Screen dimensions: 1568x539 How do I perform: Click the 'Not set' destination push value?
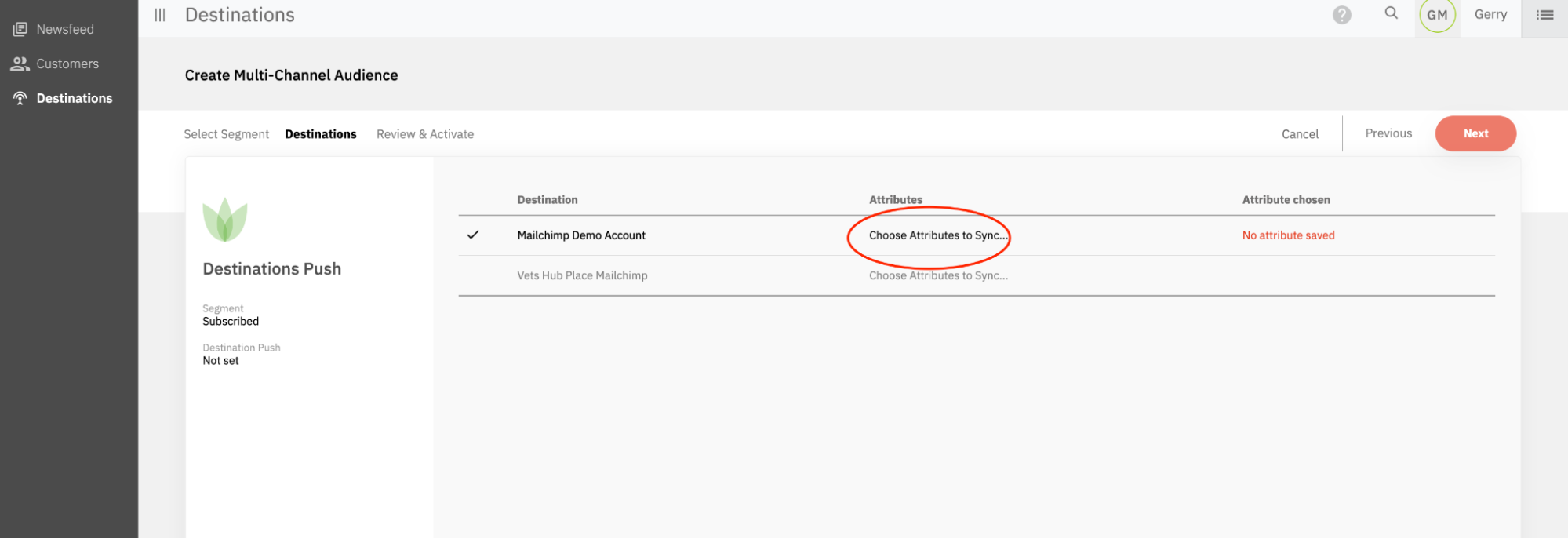click(x=220, y=361)
